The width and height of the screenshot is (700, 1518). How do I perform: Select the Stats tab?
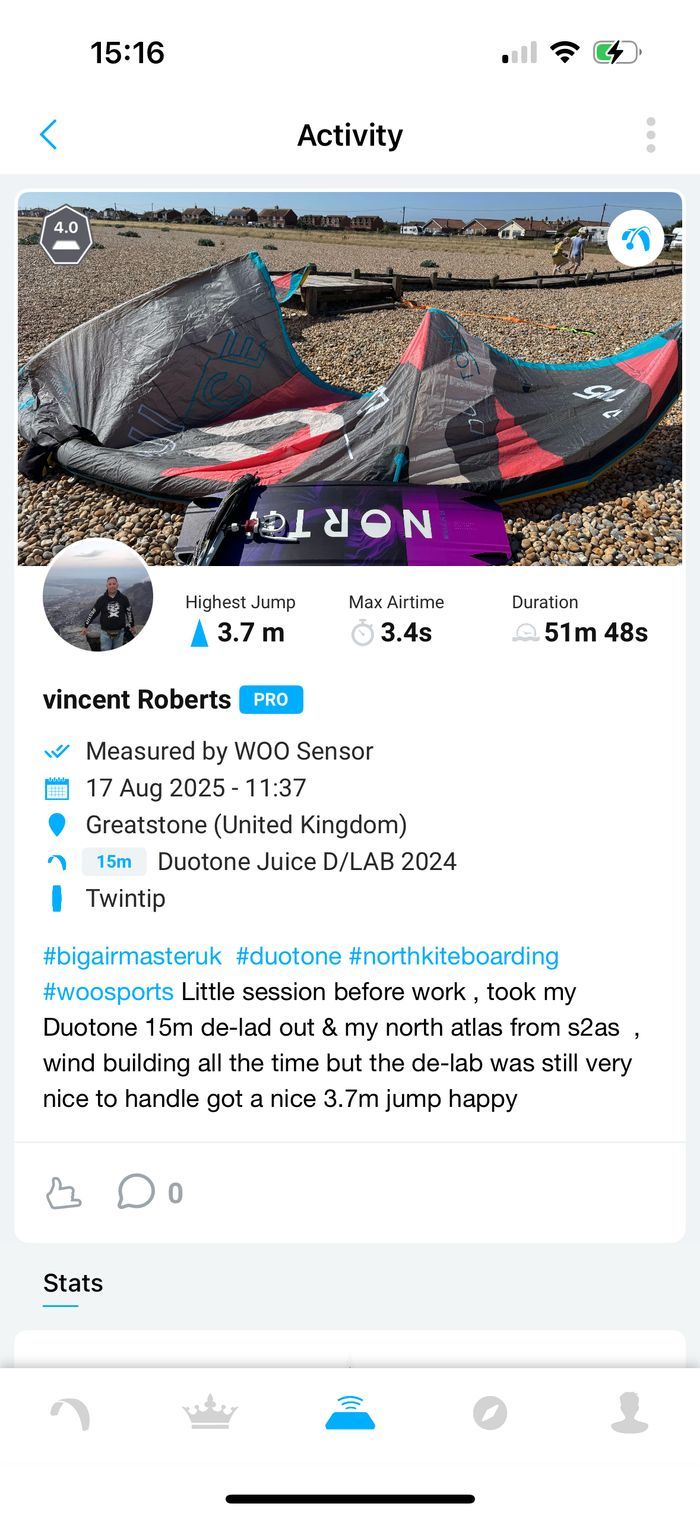[x=73, y=1283]
